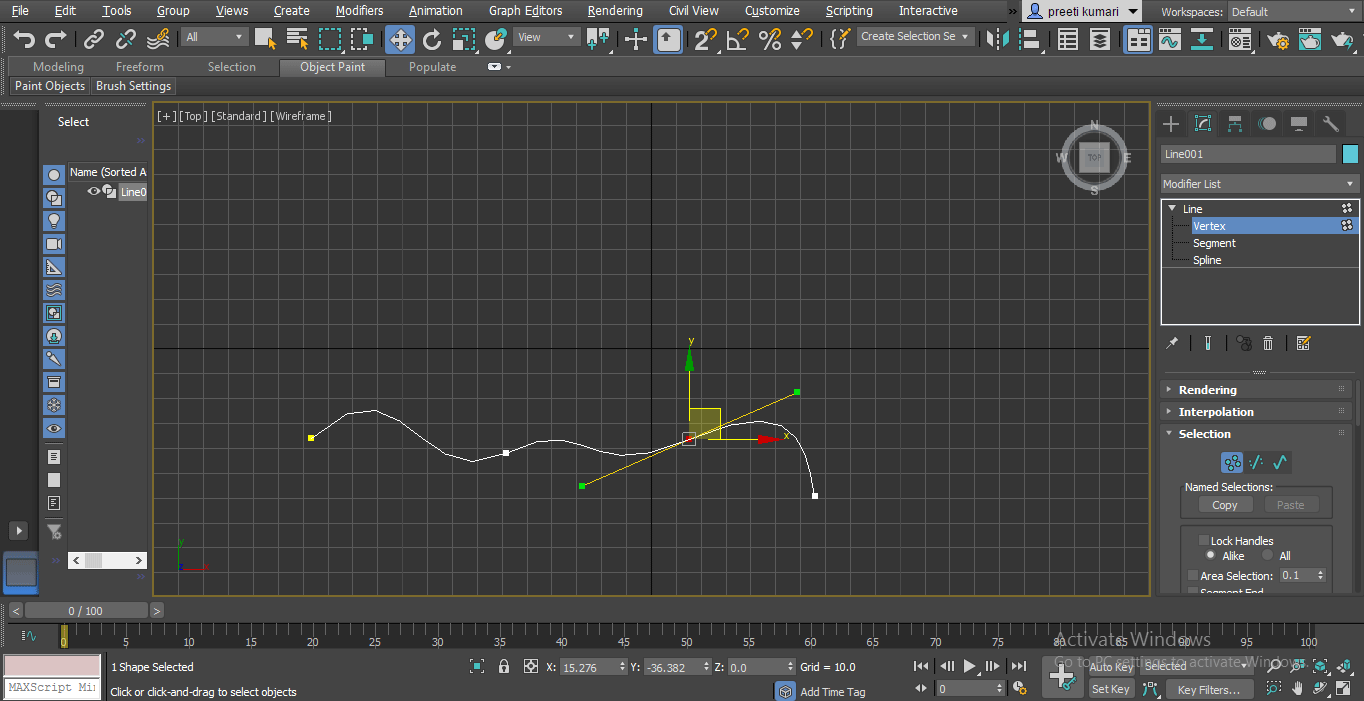
Task: Open the Utilities panel with the wrench icon
Action: click(1330, 124)
